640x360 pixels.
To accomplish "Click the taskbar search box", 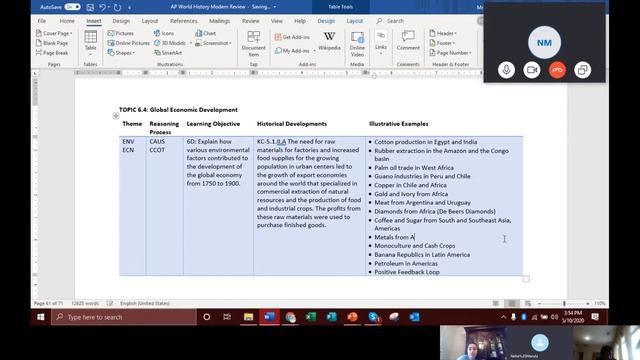I will [124, 317].
